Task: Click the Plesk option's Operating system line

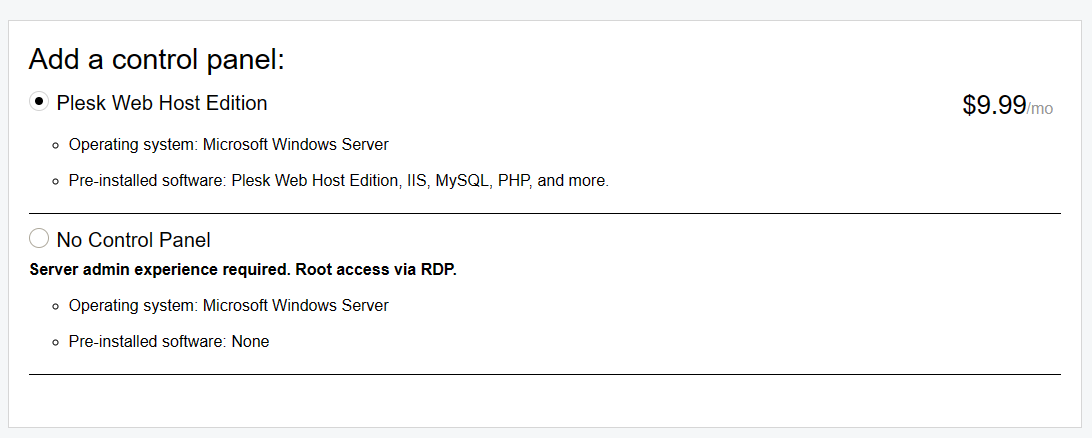Action: pyautogui.click(x=228, y=144)
